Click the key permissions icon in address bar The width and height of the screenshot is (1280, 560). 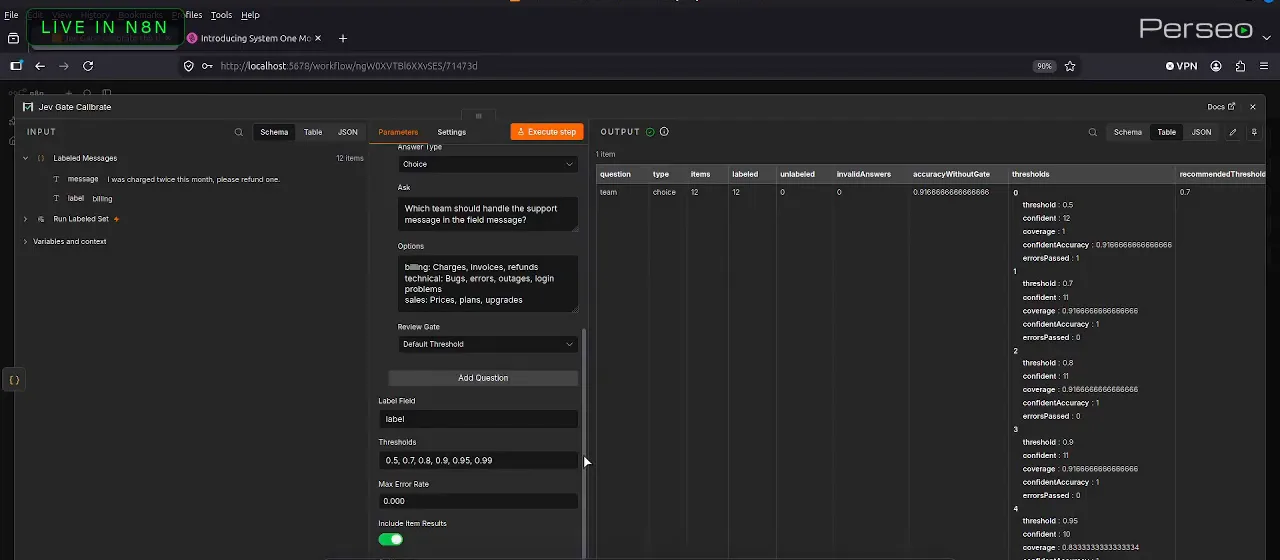(x=207, y=66)
